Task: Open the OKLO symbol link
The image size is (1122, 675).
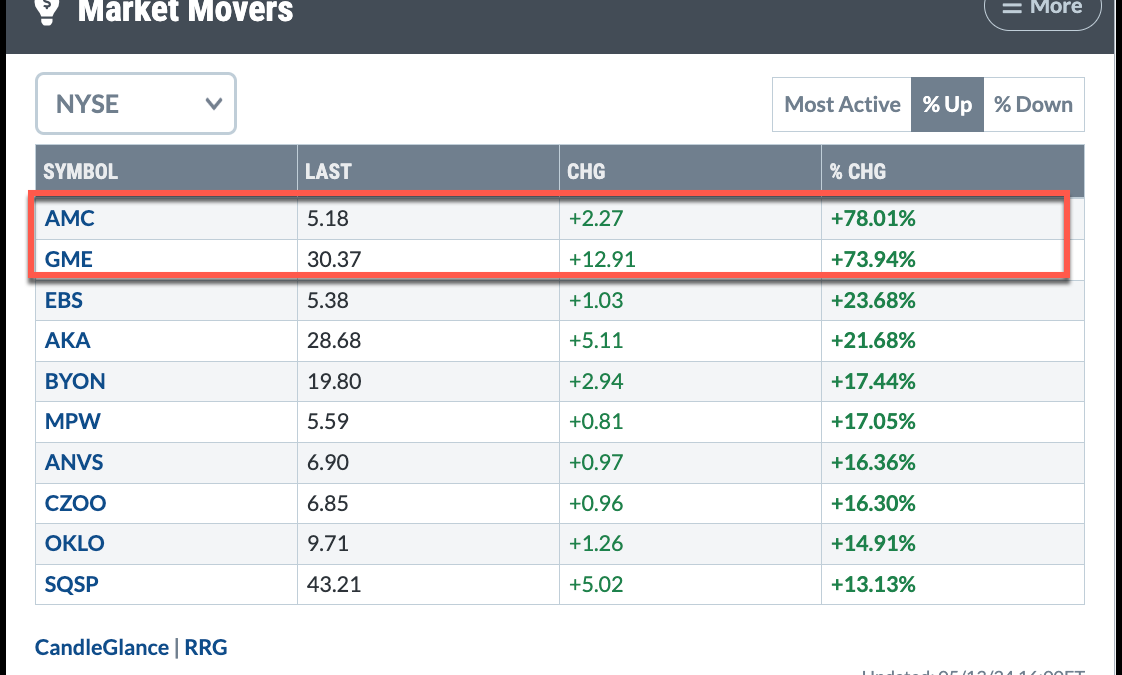Action: coord(74,543)
